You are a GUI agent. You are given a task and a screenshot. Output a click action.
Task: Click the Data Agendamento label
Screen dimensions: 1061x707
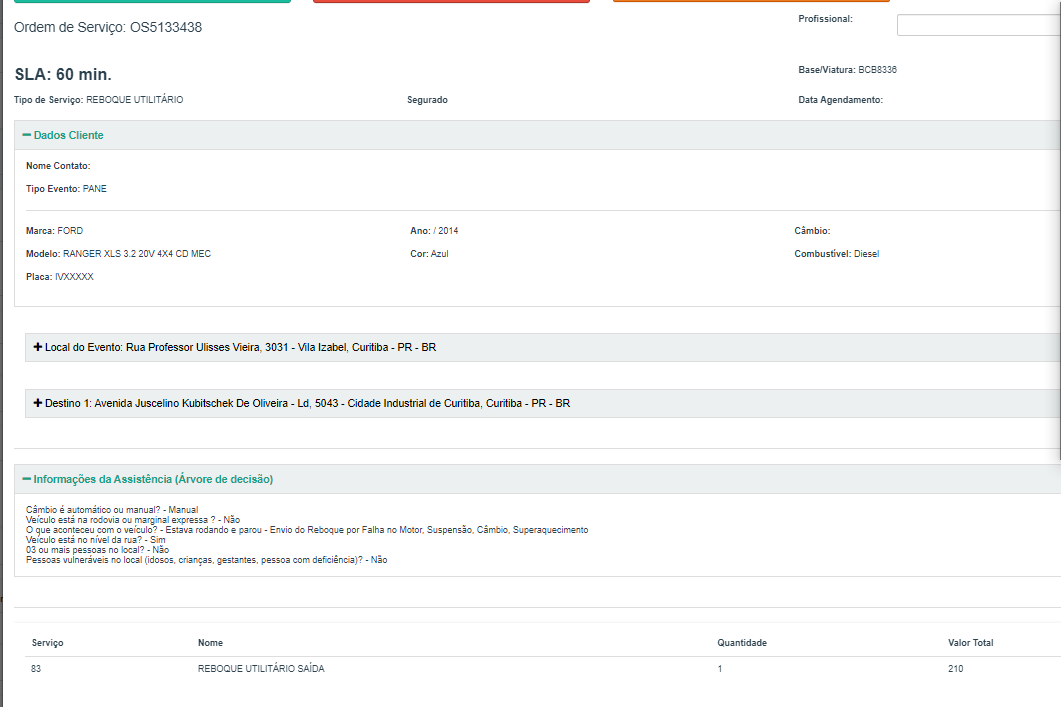pos(840,100)
